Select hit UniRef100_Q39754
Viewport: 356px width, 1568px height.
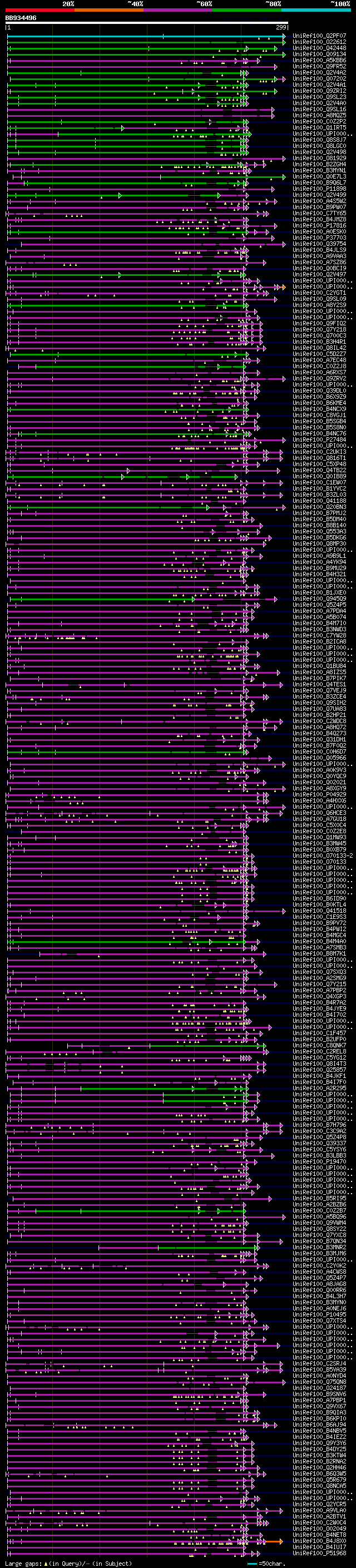(319, 244)
